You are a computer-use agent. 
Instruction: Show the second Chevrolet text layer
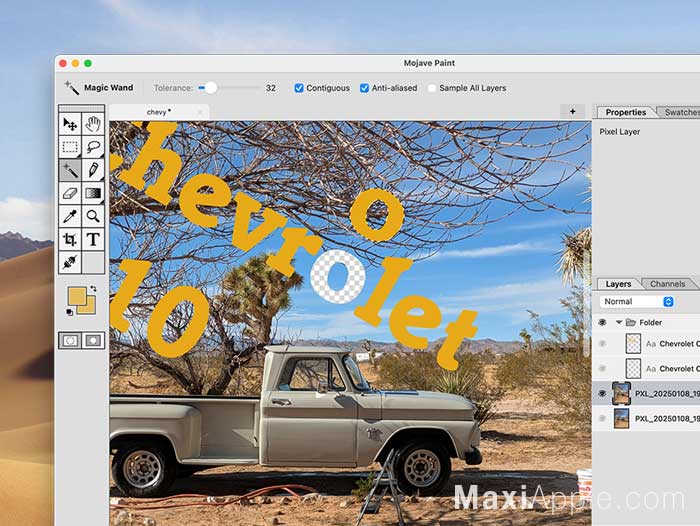(602, 368)
